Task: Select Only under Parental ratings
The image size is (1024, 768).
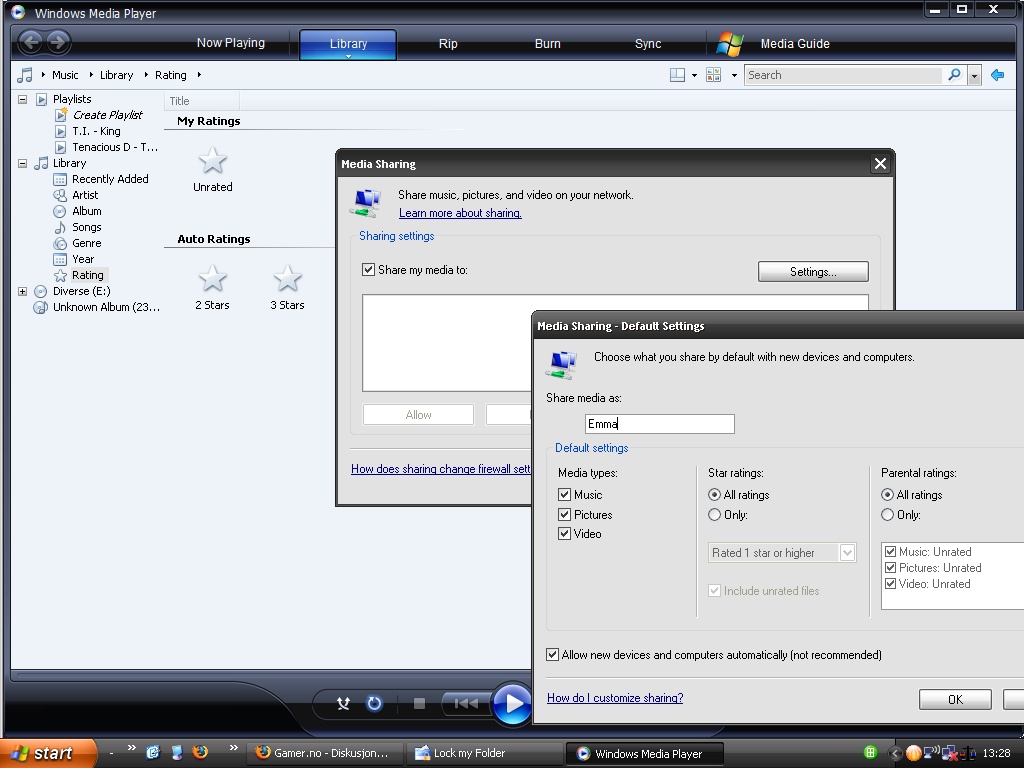Action: pyautogui.click(x=888, y=515)
